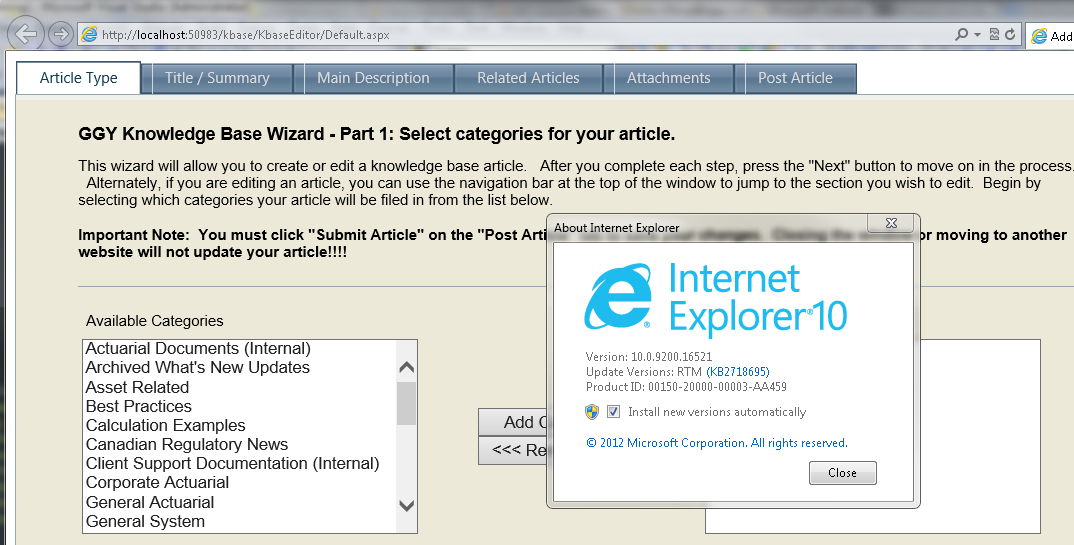This screenshot has width=1074, height=545.
Task: Open the Attachments tab
Action: pos(669,78)
